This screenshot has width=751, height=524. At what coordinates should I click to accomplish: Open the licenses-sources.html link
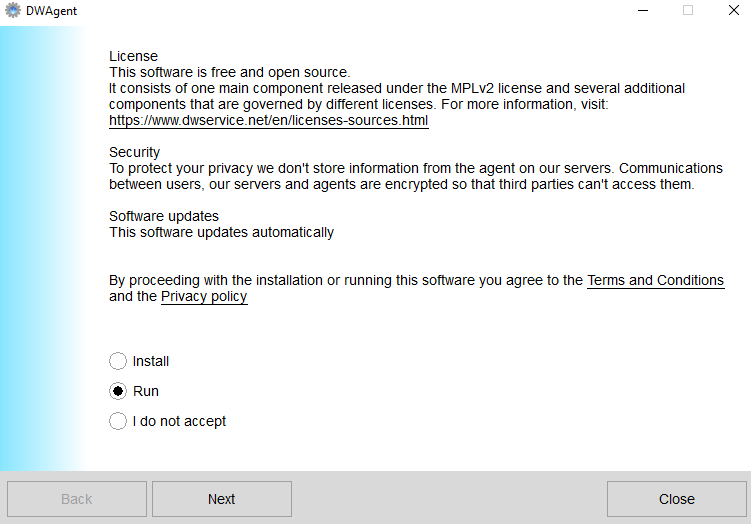pyautogui.click(x=269, y=120)
